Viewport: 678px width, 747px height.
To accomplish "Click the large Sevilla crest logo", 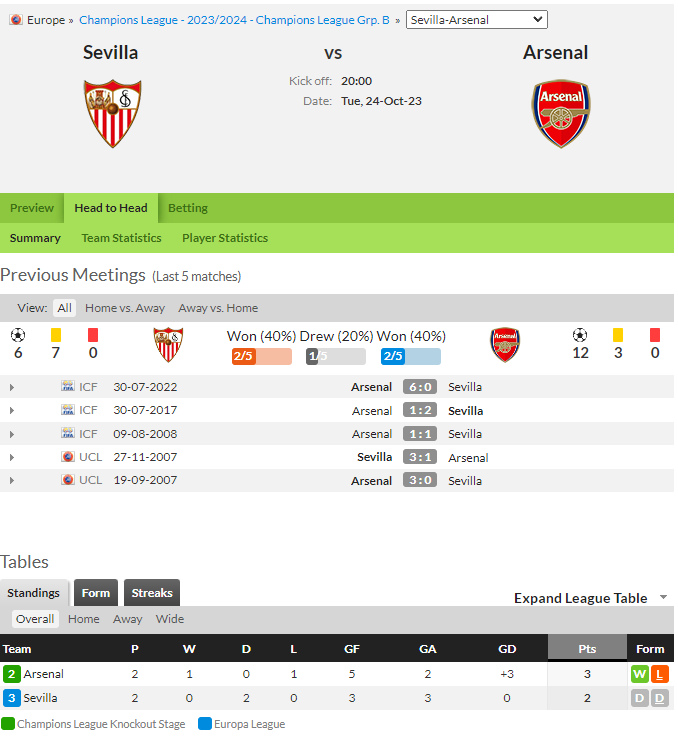I will click(x=112, y=113).
